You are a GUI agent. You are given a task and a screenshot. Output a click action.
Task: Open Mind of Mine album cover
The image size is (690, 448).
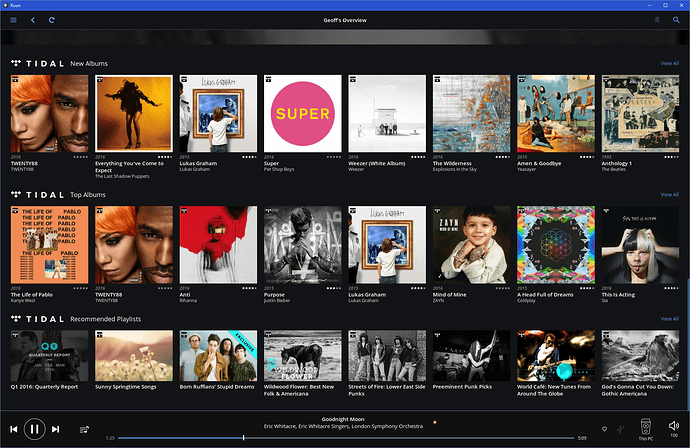coord(472,245)
